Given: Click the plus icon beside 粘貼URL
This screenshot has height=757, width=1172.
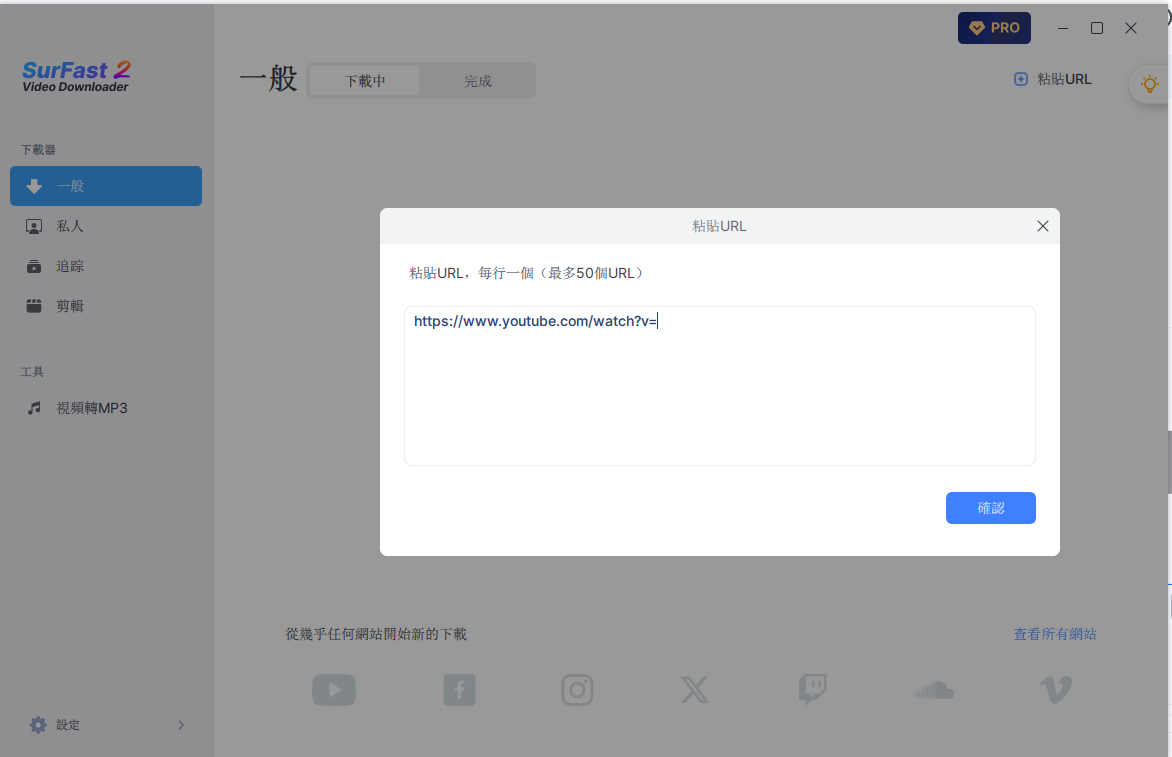Looking at the screenshot, I should pyautogui.click(x=1020, y=79).
